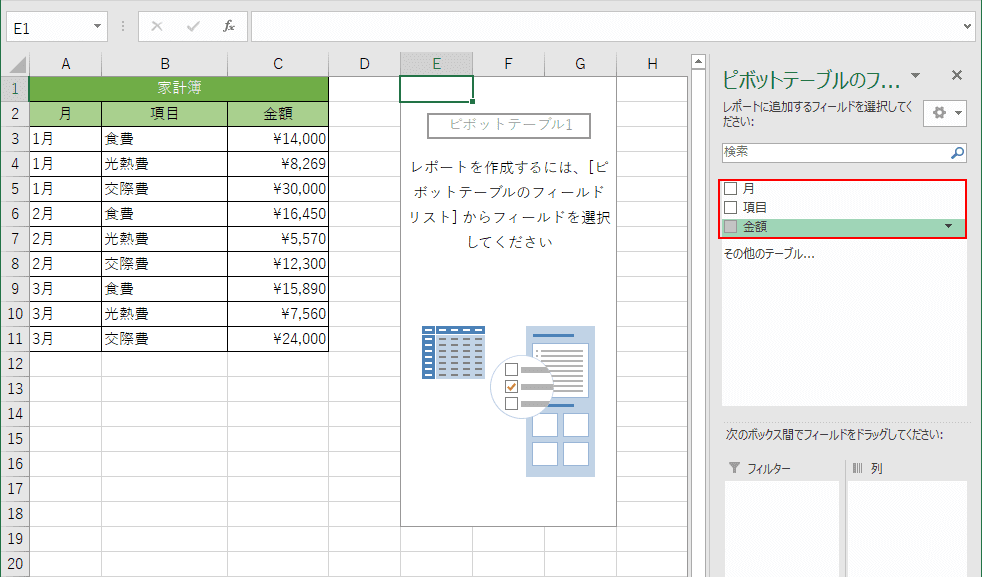Click the 光熱費 cell in row 4
982x577 pixels.
tap(165, 164)
